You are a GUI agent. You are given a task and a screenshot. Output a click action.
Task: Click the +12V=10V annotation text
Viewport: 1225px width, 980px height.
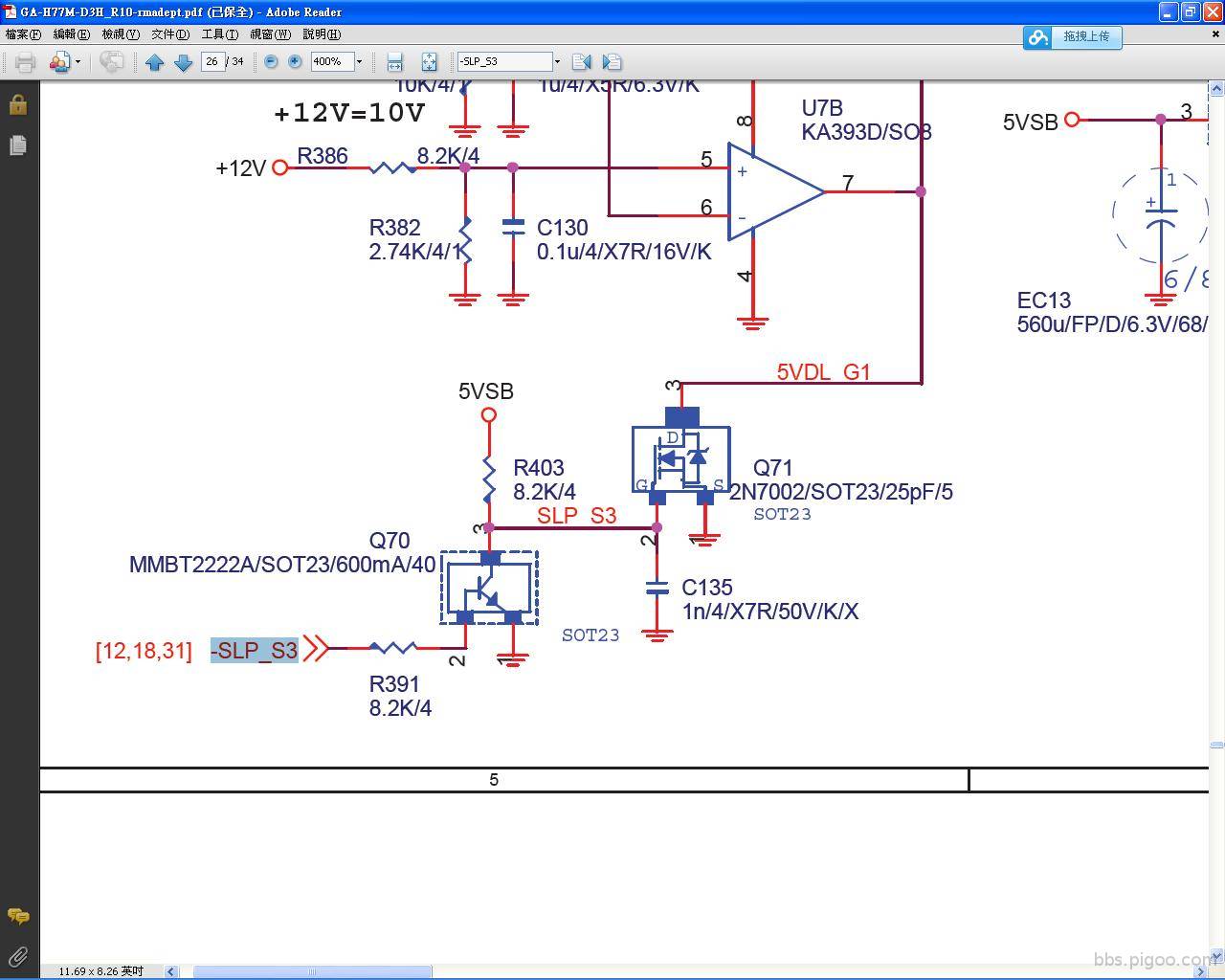click(349, 113)
